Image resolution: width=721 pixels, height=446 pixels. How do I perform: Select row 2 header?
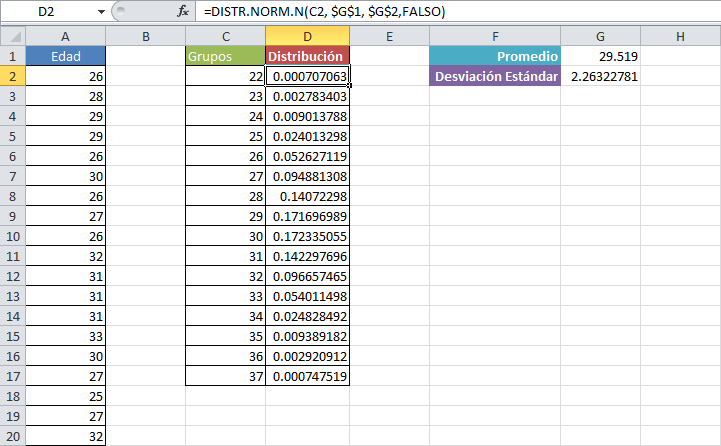[12, 76]
